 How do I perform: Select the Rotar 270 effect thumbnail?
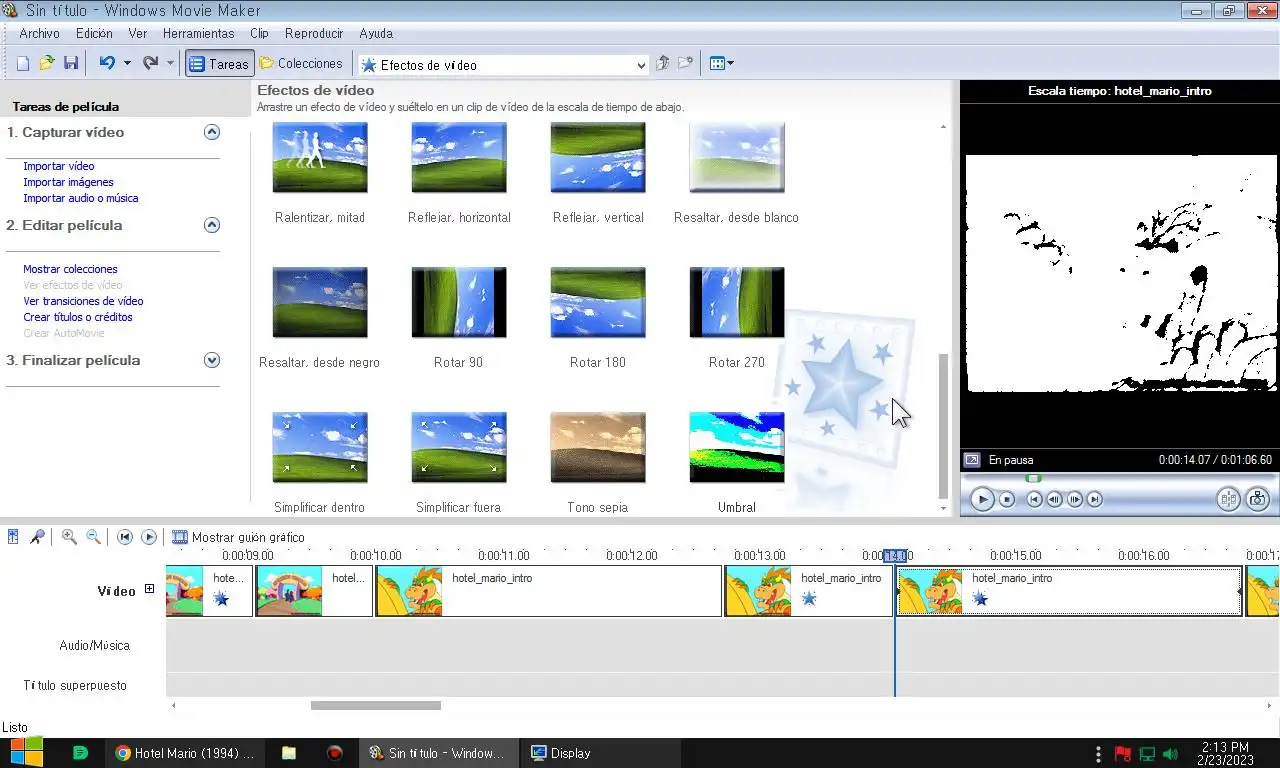click(737, 302)
